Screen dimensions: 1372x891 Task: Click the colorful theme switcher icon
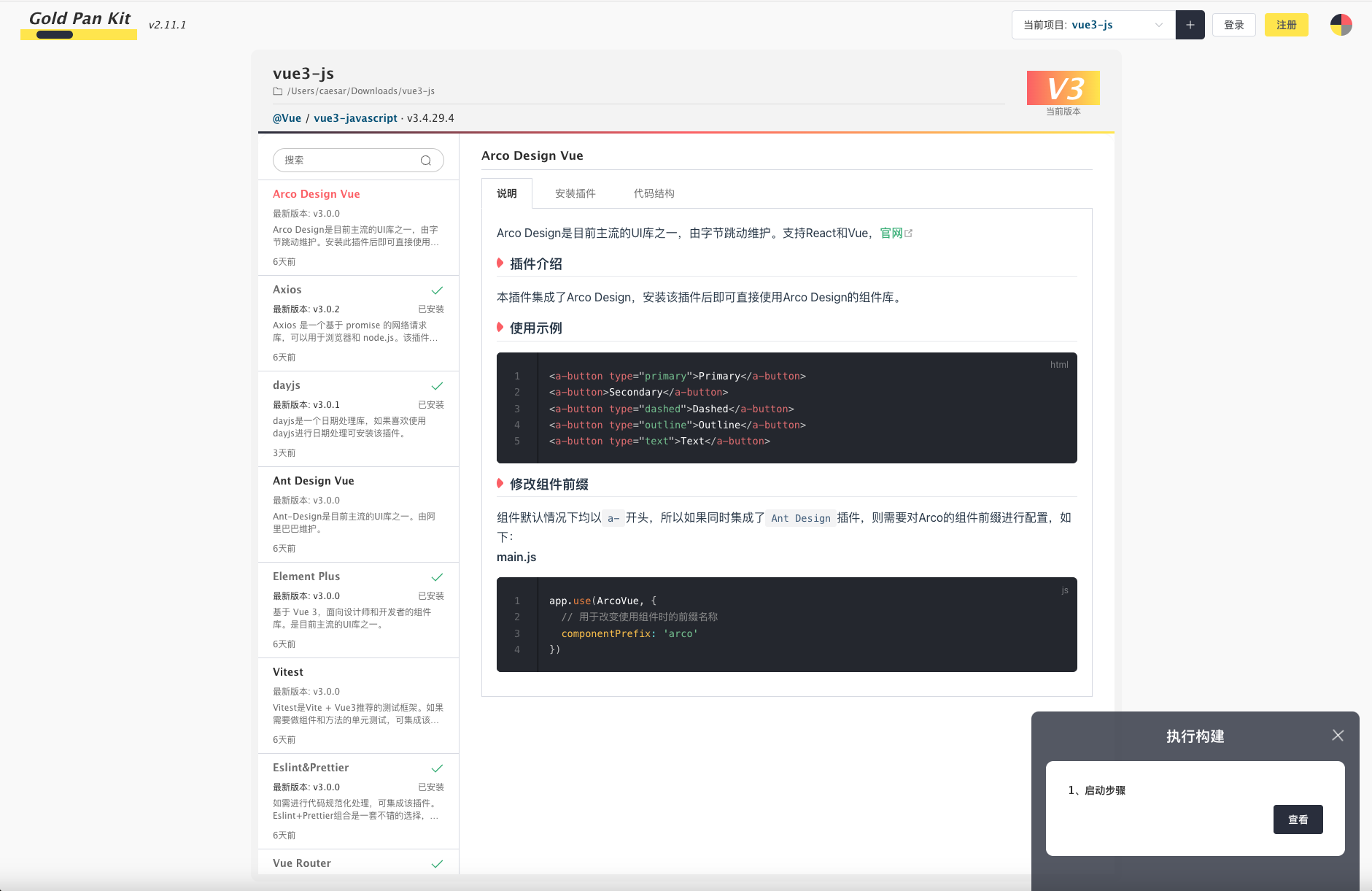point(1341,25)
